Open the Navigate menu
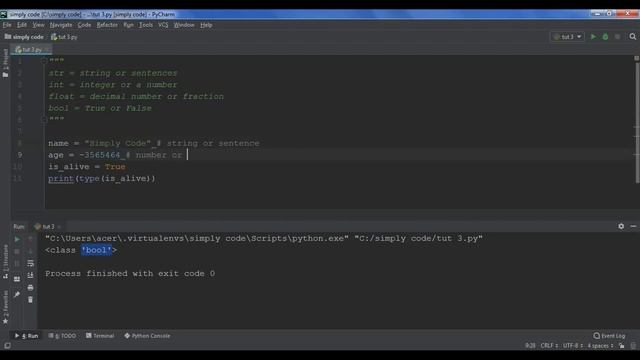Image resolution: width=640 pixels, height=360 pixels. 61,25
